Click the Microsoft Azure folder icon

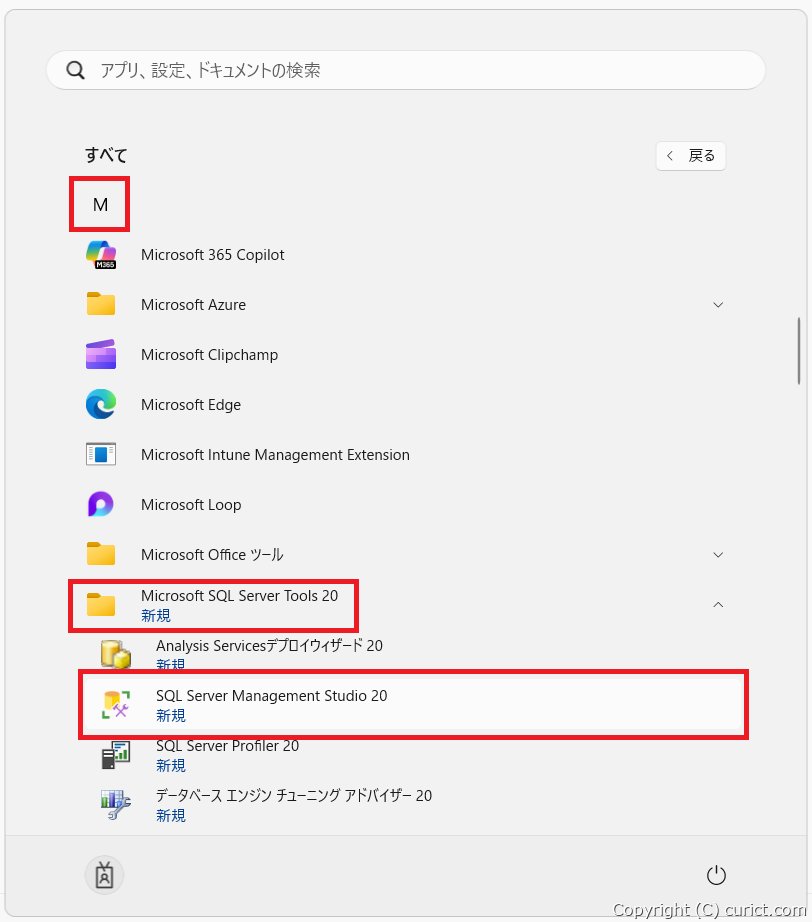tap(101, 304)
